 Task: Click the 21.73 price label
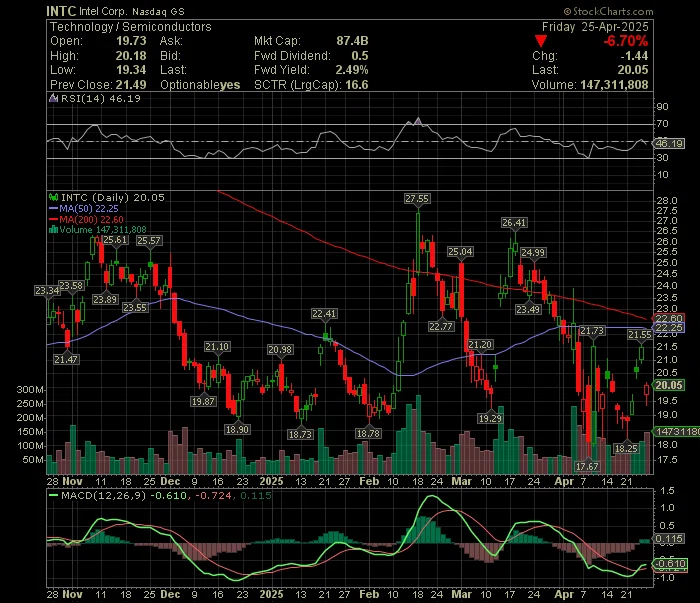pos(592,331)
